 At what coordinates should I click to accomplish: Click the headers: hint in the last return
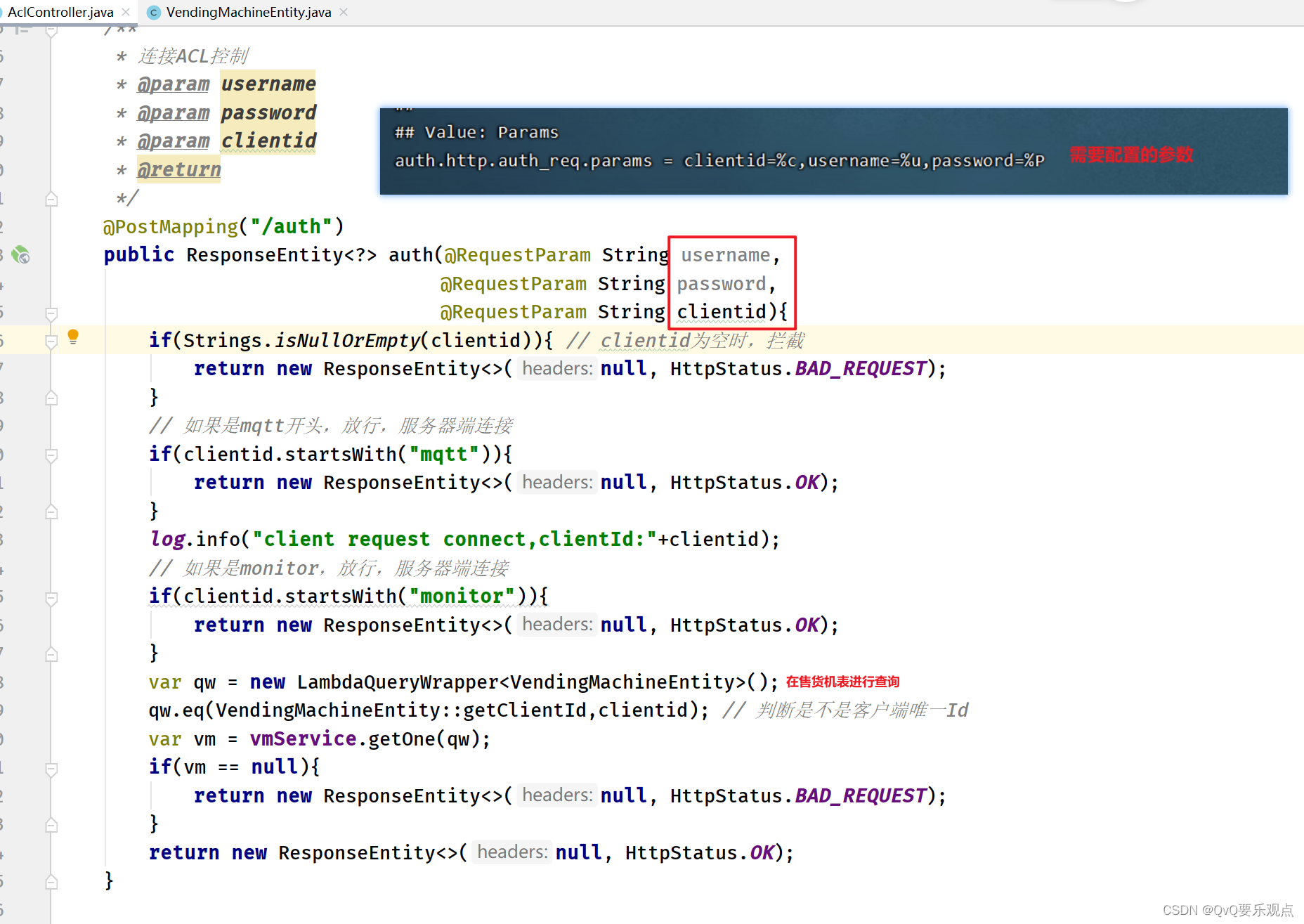512,852
